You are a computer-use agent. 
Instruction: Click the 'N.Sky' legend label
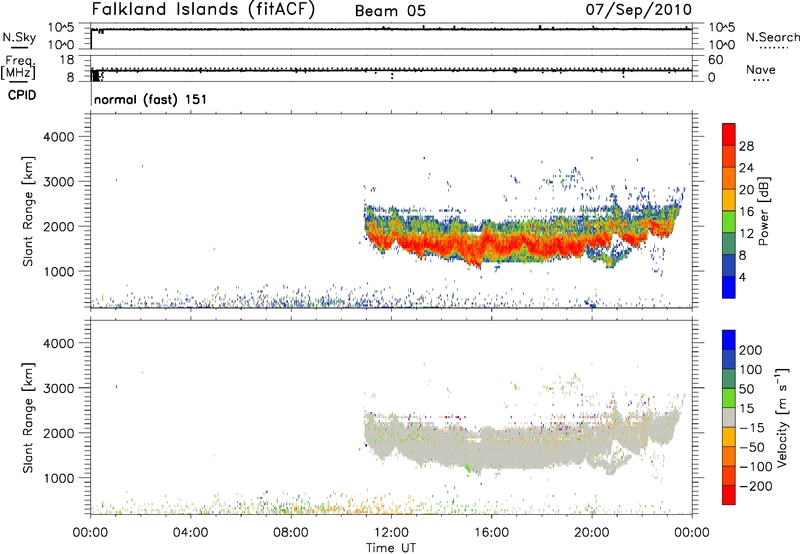click(x=19, y=37)
